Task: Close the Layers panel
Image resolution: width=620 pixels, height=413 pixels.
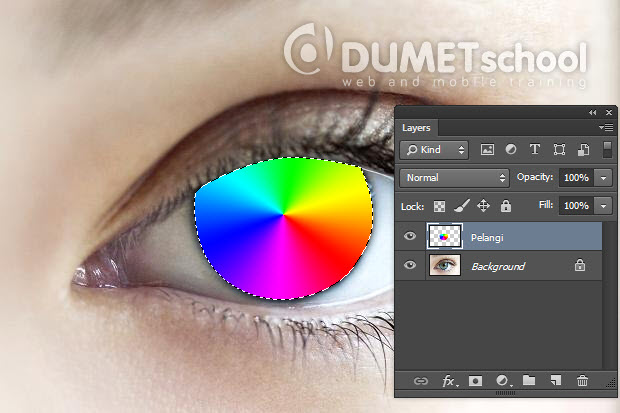Action: pyautogui.click(x=609, y=113)
